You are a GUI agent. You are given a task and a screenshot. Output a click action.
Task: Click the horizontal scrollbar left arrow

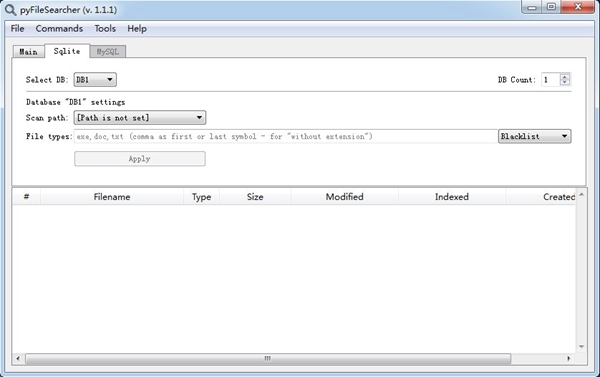pyautogui.click(x=18, y=359)
